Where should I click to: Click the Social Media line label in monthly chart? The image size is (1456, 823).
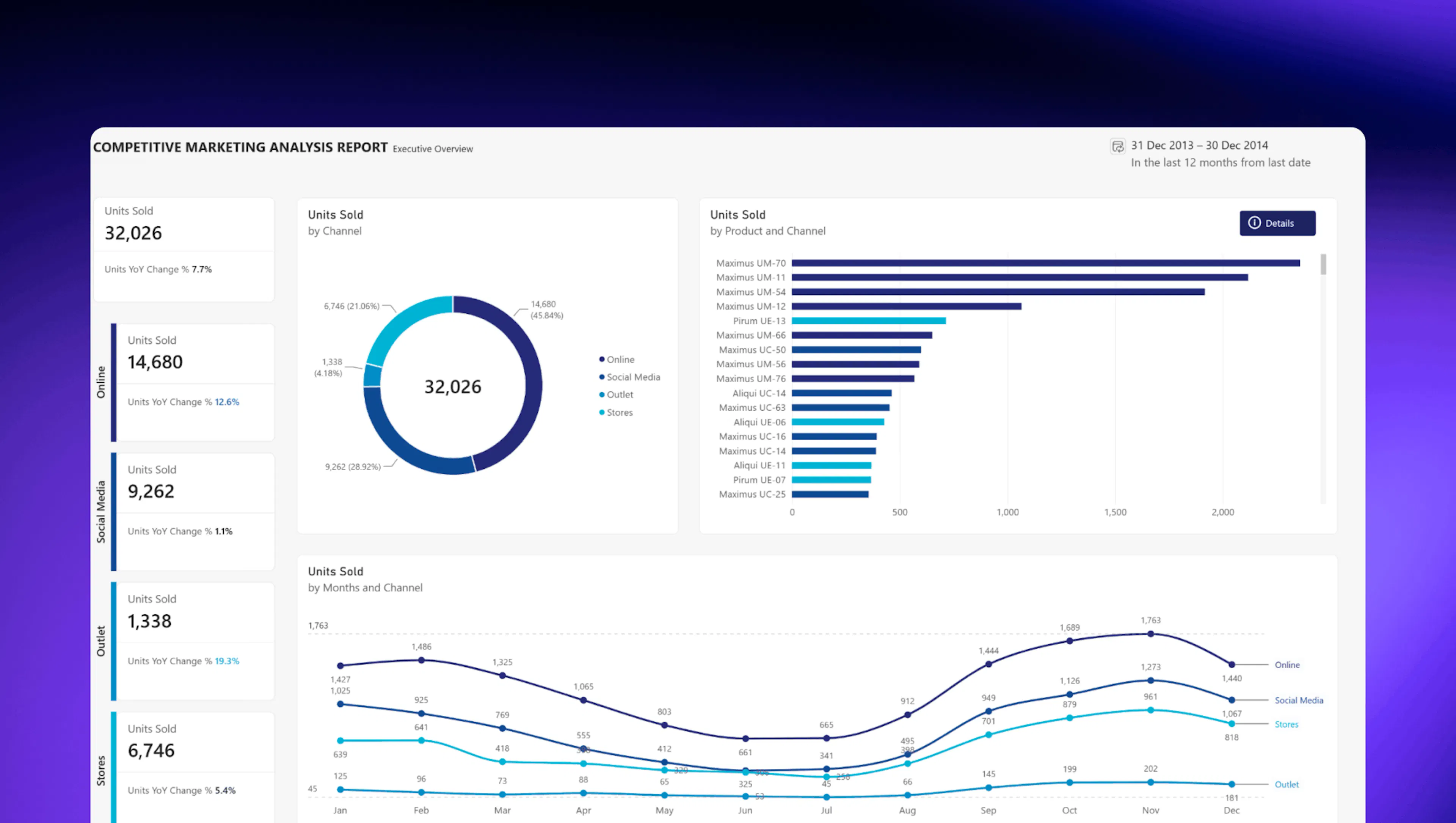pos(1299,700)
